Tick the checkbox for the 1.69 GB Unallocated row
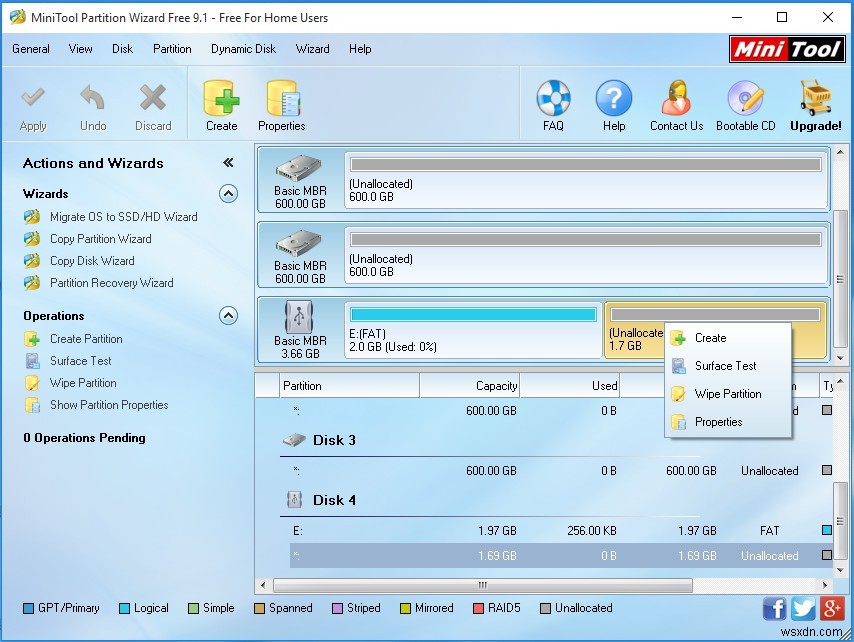The width and height of the screenshot is (854, 642). 827,555
